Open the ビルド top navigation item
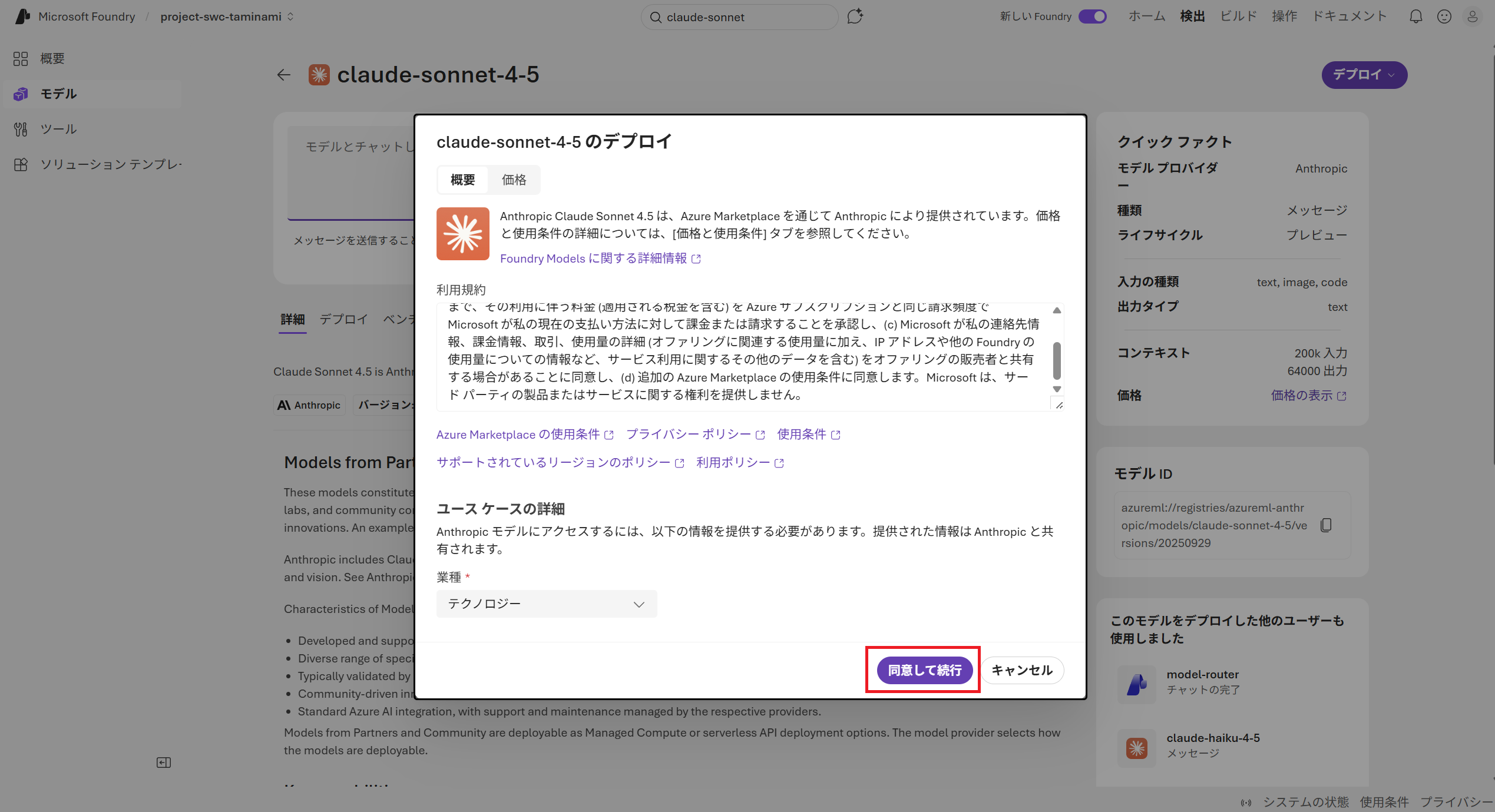 1238,16
